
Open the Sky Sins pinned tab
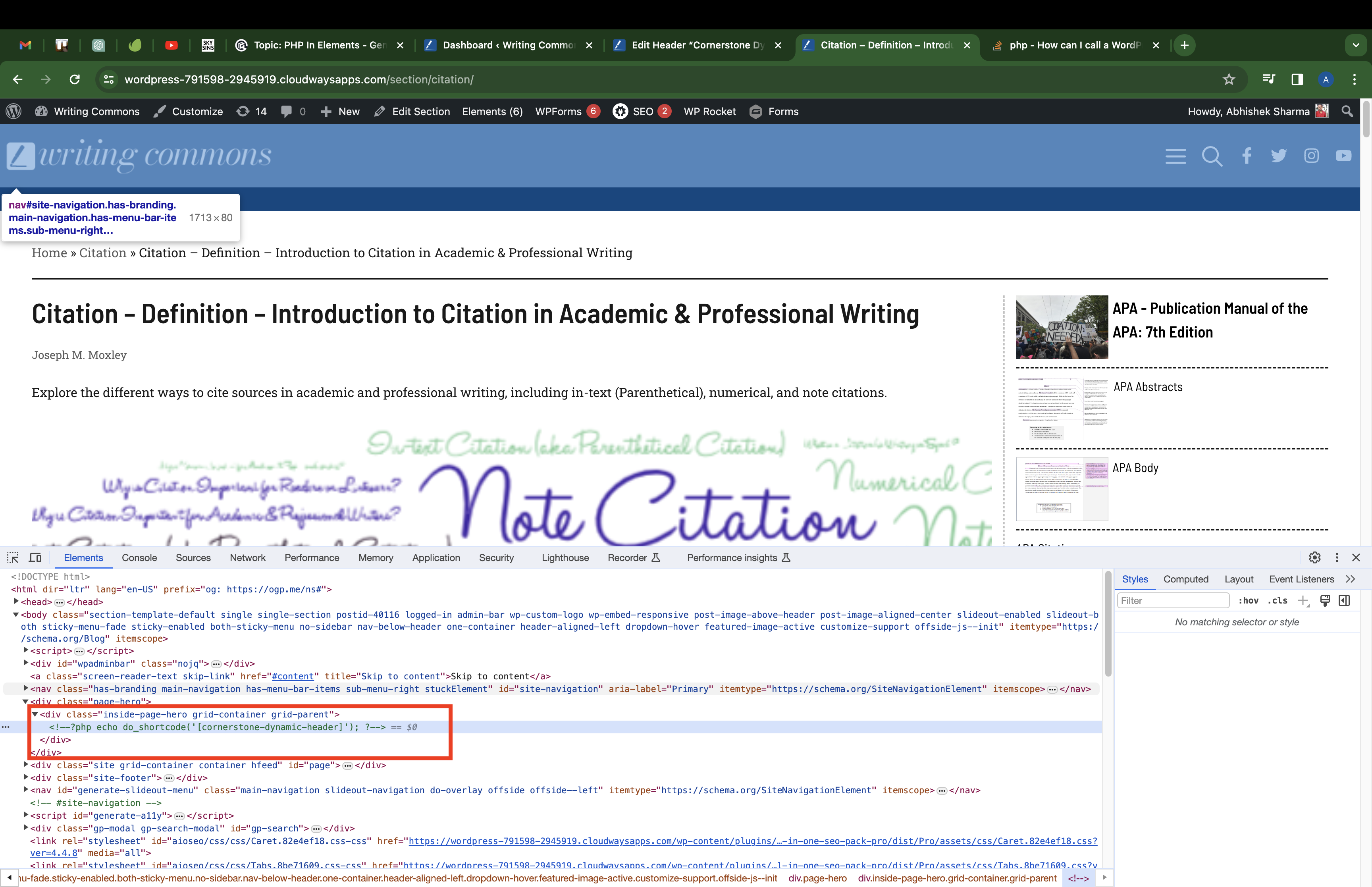point(208,45)
